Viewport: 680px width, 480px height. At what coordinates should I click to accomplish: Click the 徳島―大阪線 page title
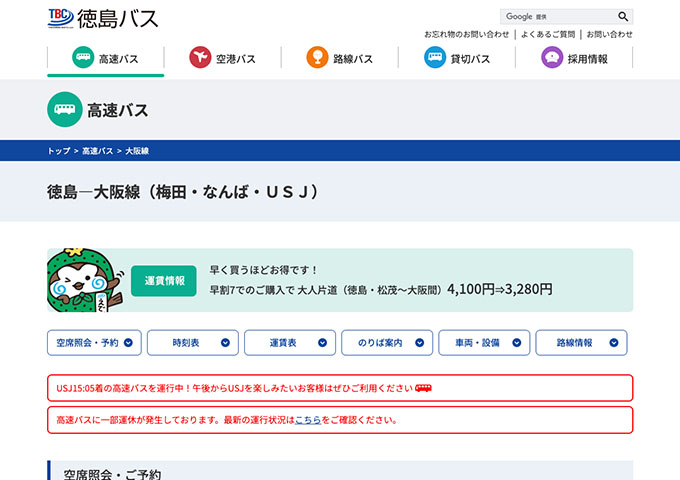tap(185, 192)
